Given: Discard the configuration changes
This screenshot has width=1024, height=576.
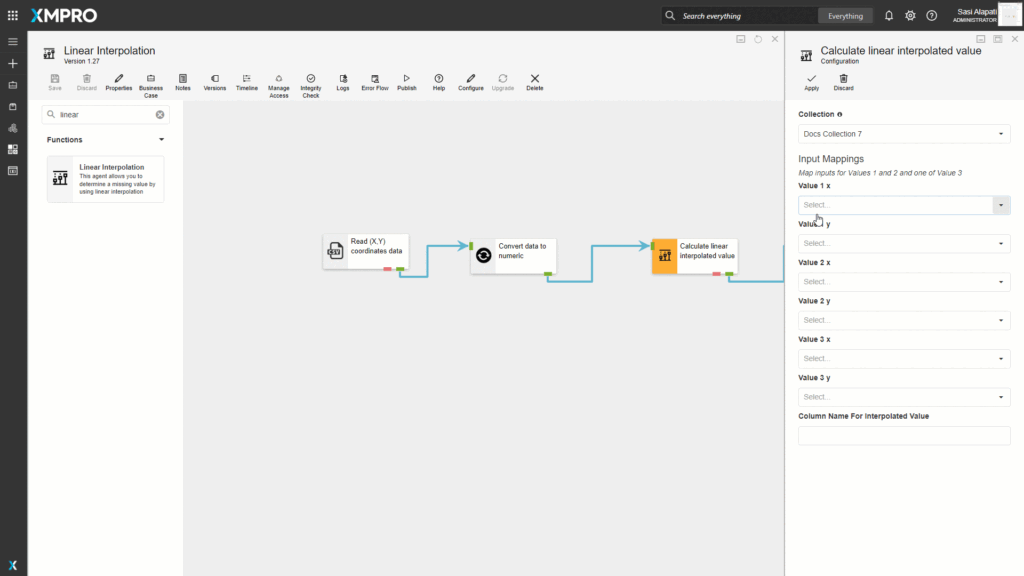Looking at the screenshot, I should coord(843,82).
